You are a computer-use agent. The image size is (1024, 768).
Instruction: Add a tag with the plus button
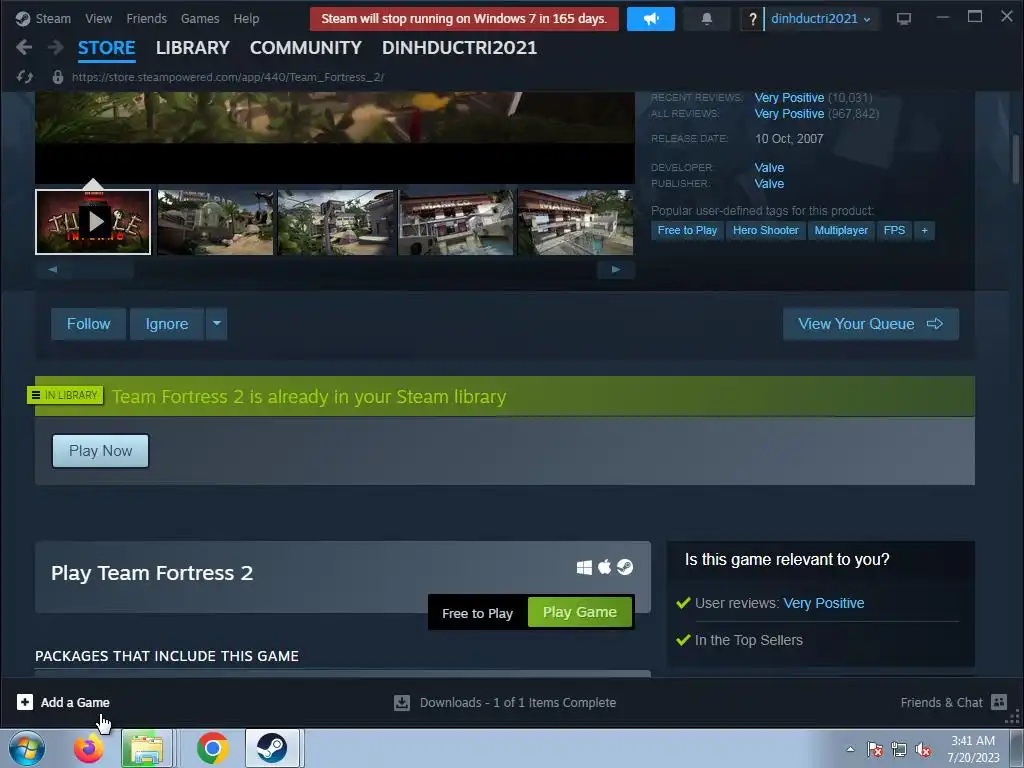(x=924, y=231)
